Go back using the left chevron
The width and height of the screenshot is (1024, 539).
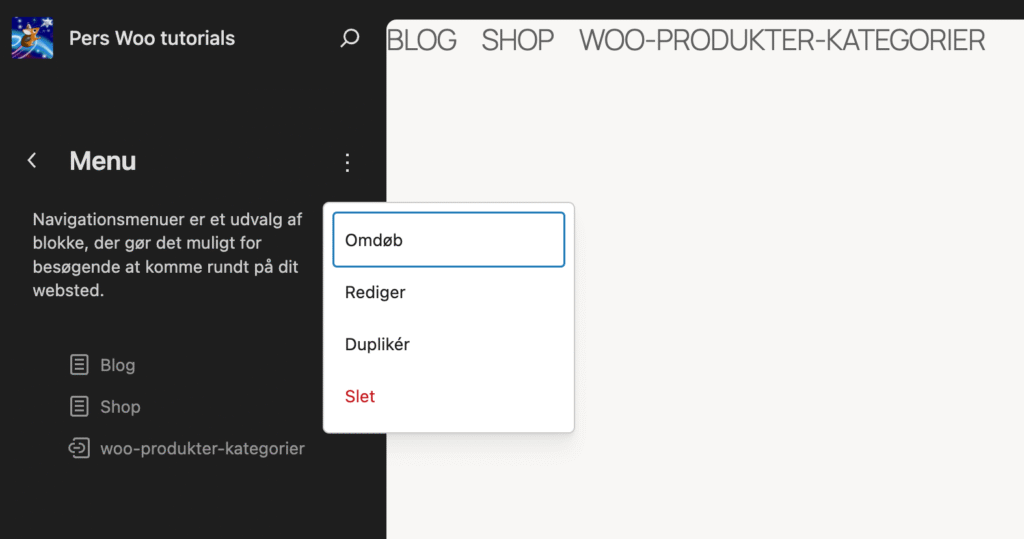click(32, 161)
